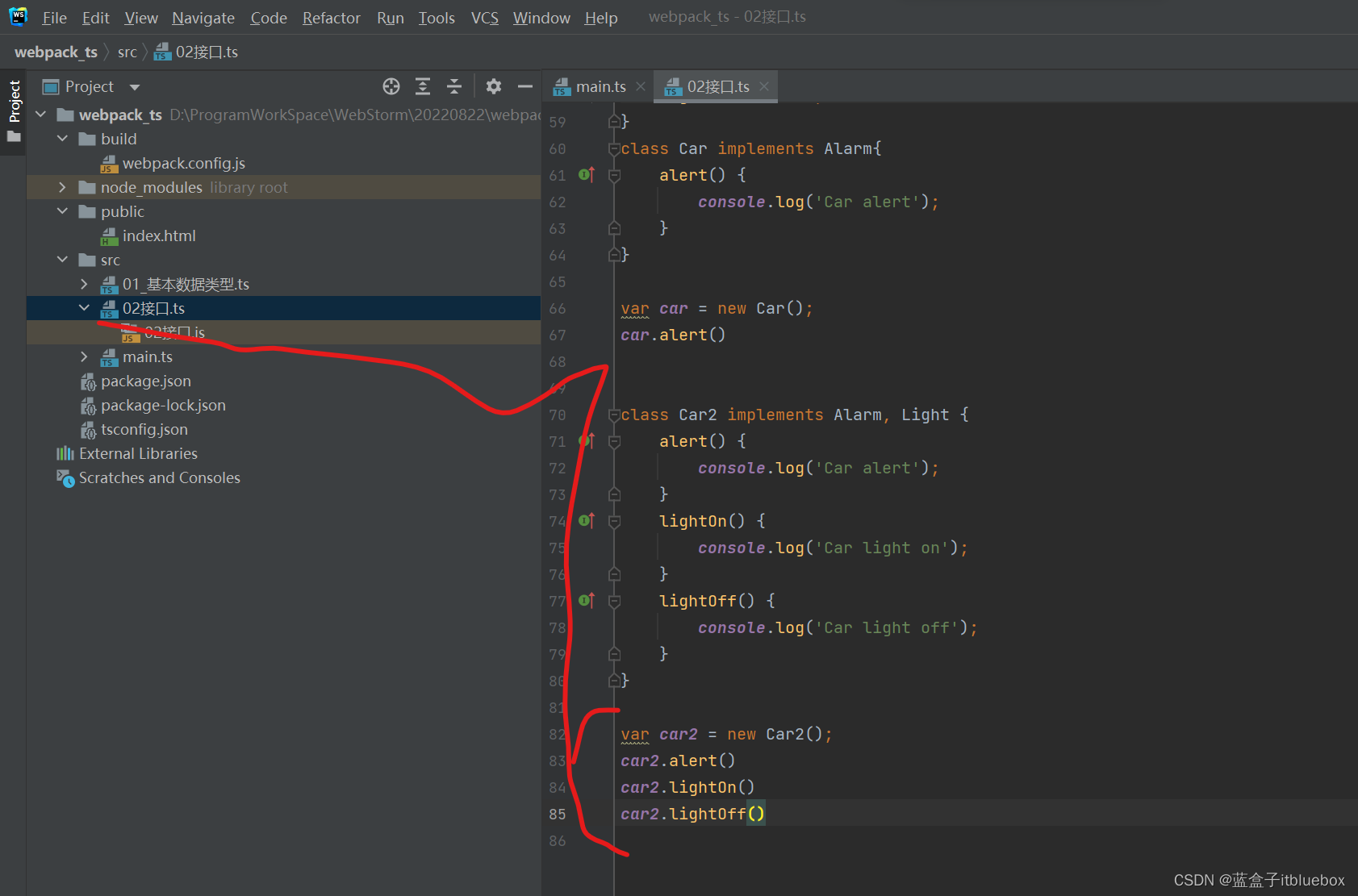Open the Navigate menu
This screenshot has width=1358, height=896.
[x=203, y=18]
